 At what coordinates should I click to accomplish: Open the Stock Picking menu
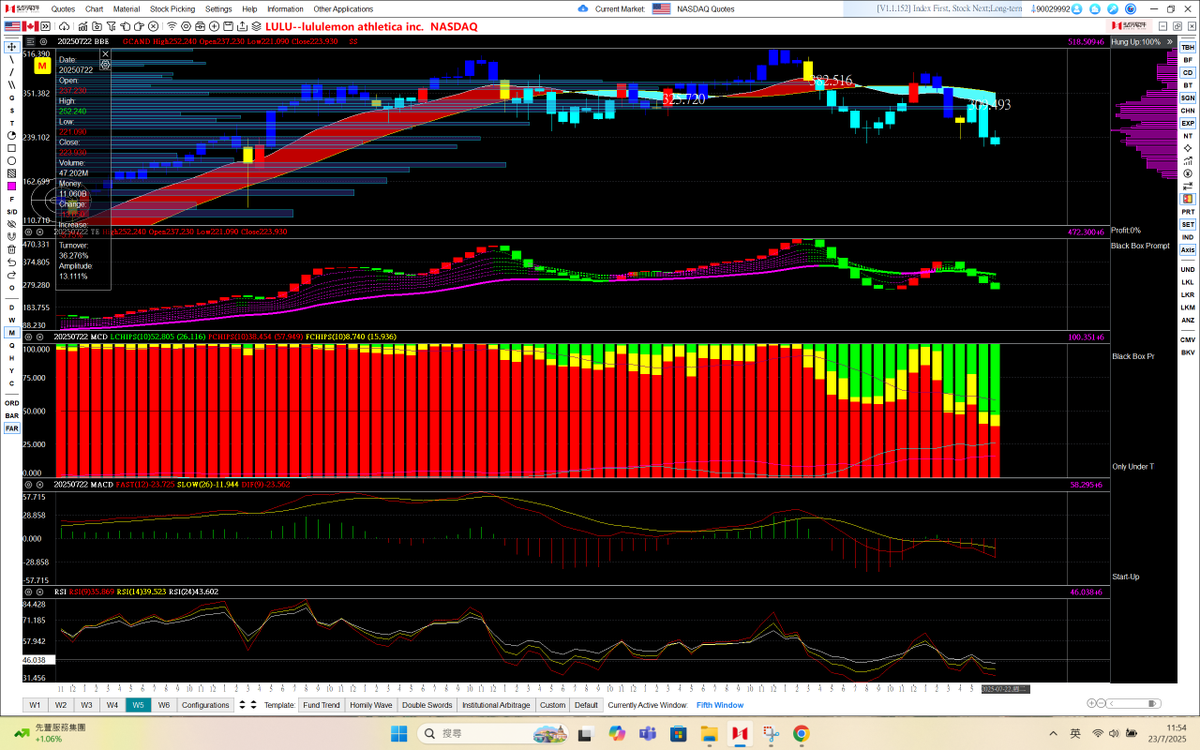point(172,9)
